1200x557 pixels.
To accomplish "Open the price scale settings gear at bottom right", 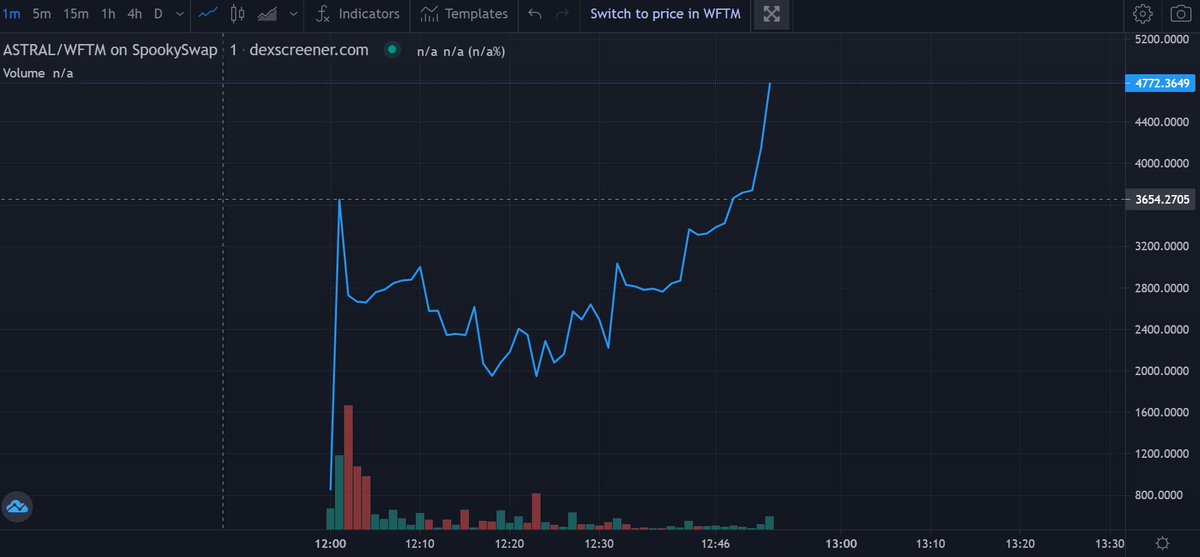I will pos(1162,543).
